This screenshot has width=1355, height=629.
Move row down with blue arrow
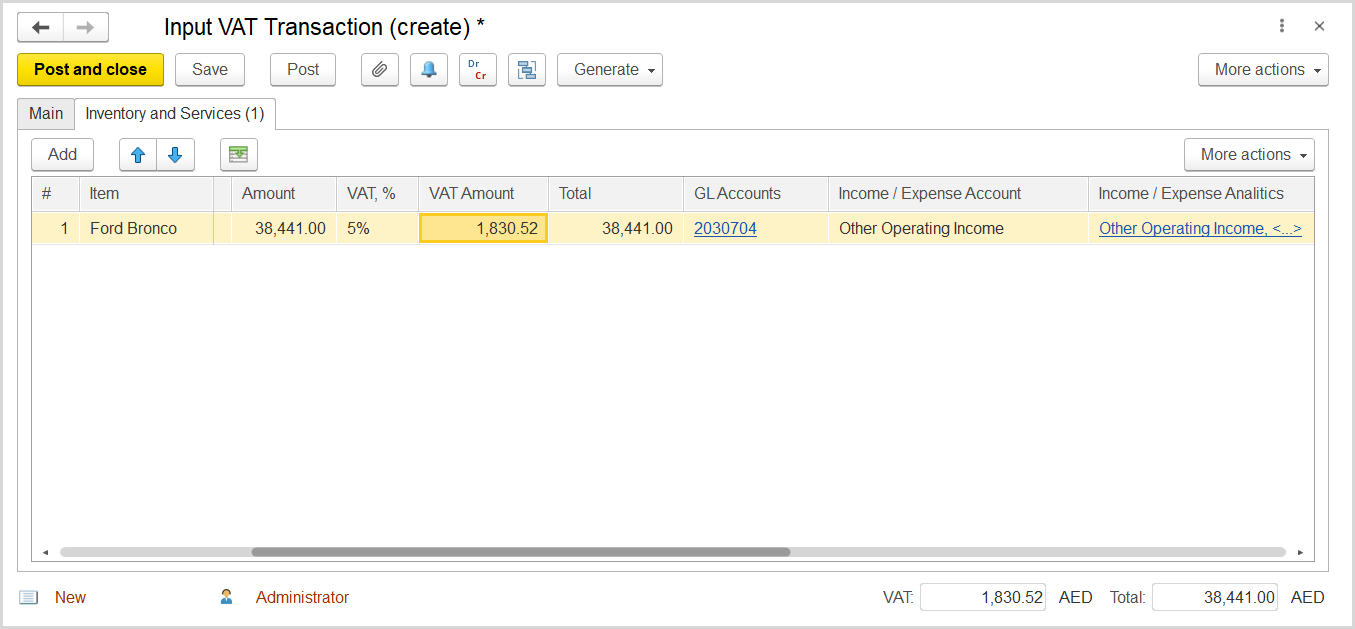tap(175, 155)
